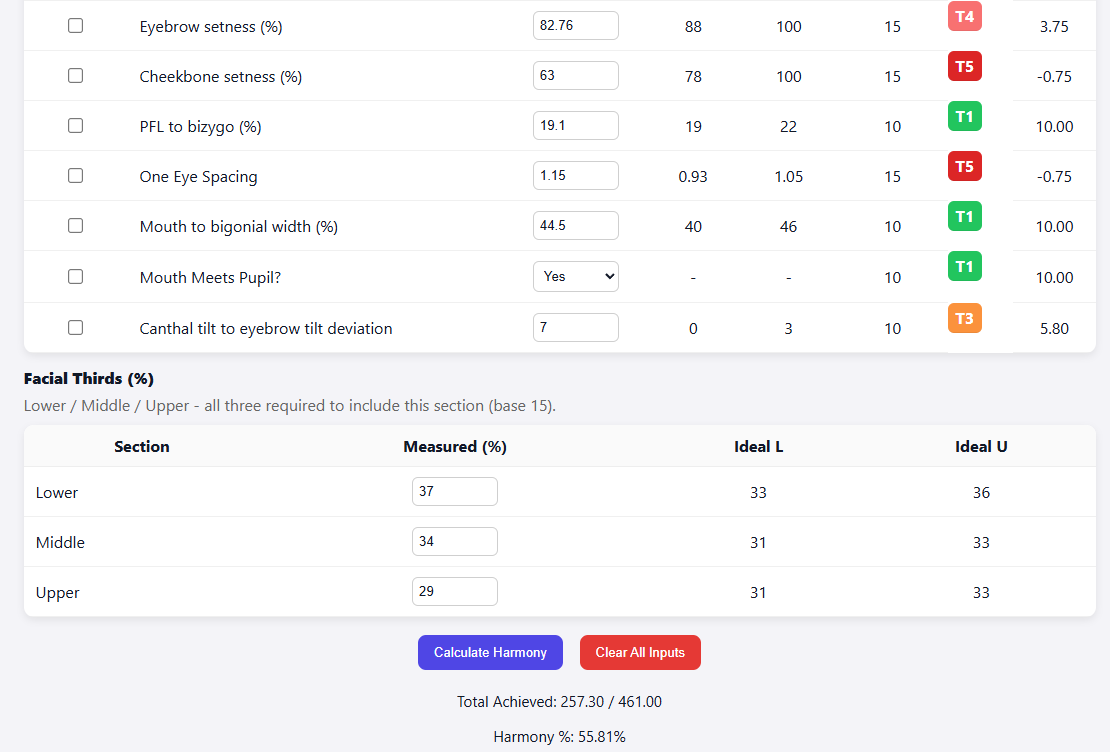The image size is (1110, 752).
Task: Toggle the Mouth to bigonial width checkbox
Action: coord(76,226)
